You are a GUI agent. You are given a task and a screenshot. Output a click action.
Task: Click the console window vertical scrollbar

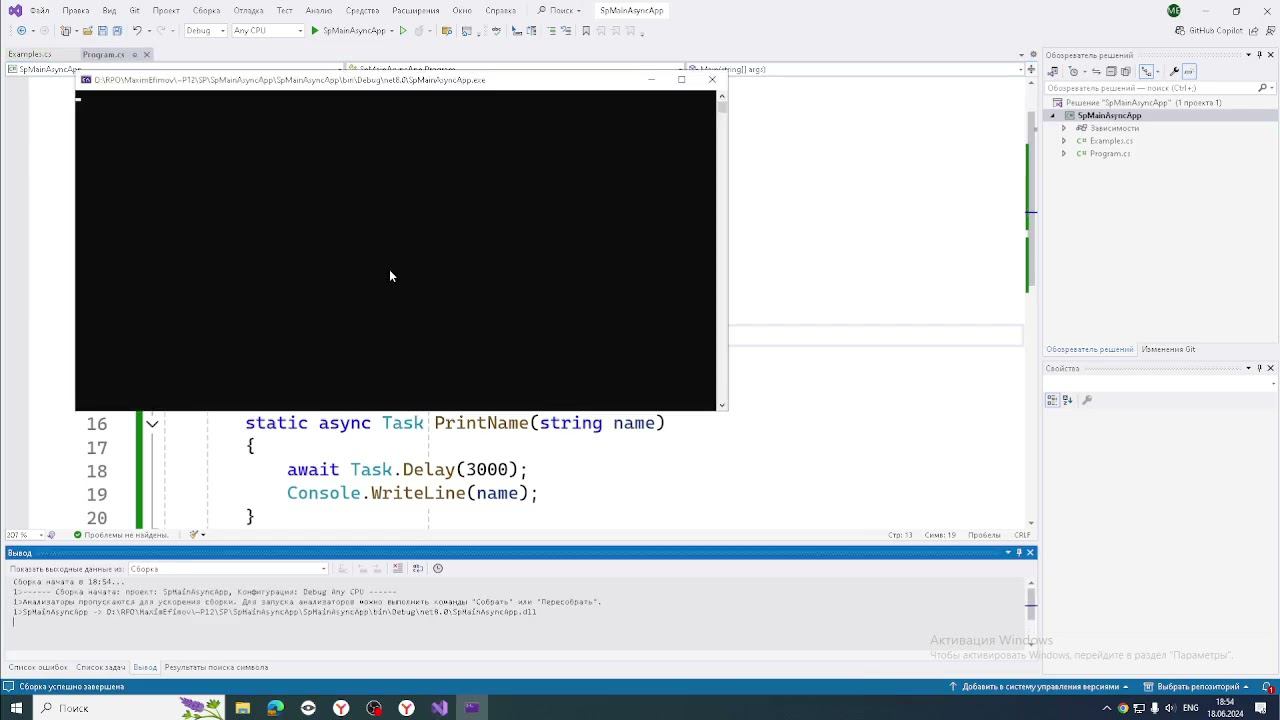722,250
